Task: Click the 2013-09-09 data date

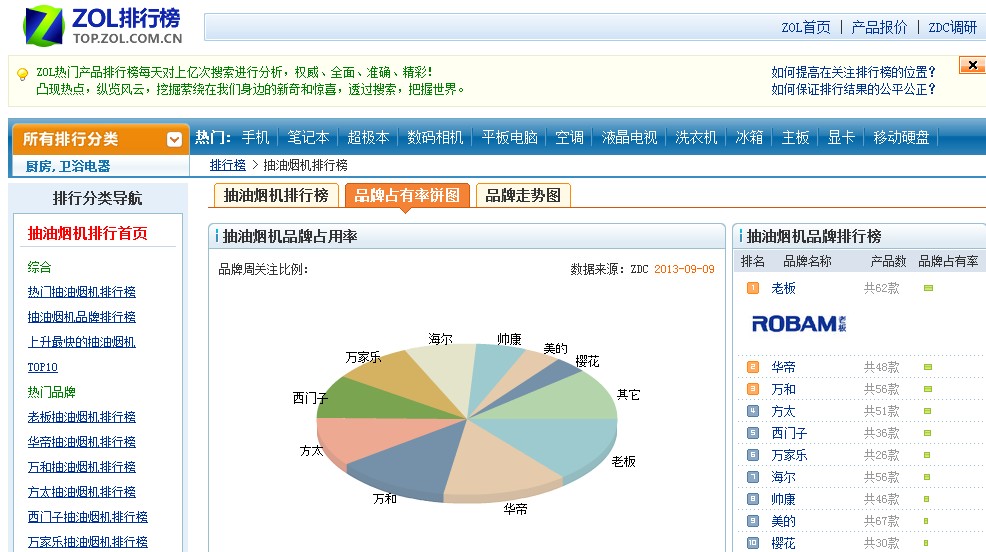Action: point(684,269)
